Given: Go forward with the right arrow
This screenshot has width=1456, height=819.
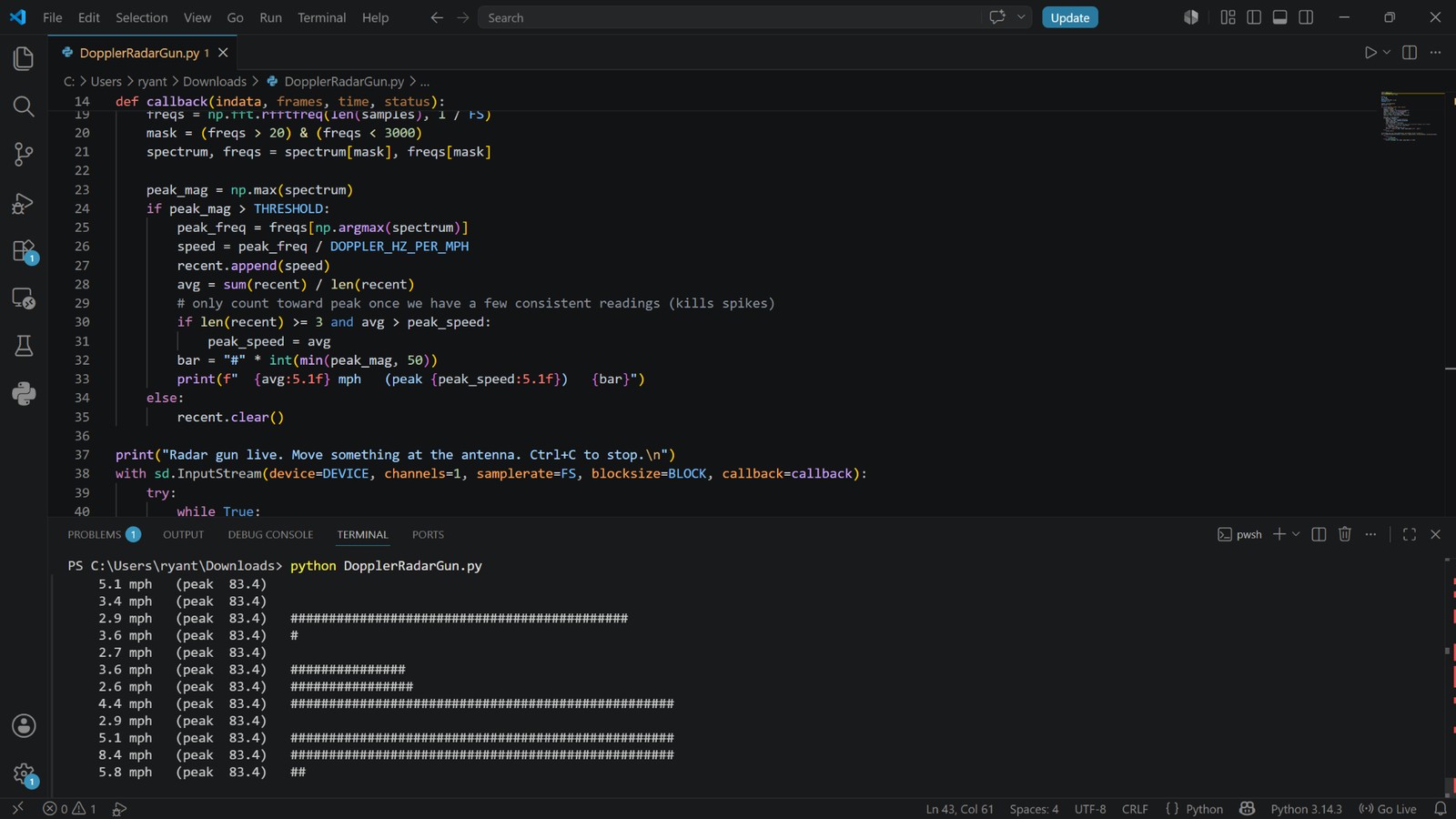Looking at the screenshot, I should [463, 17].
